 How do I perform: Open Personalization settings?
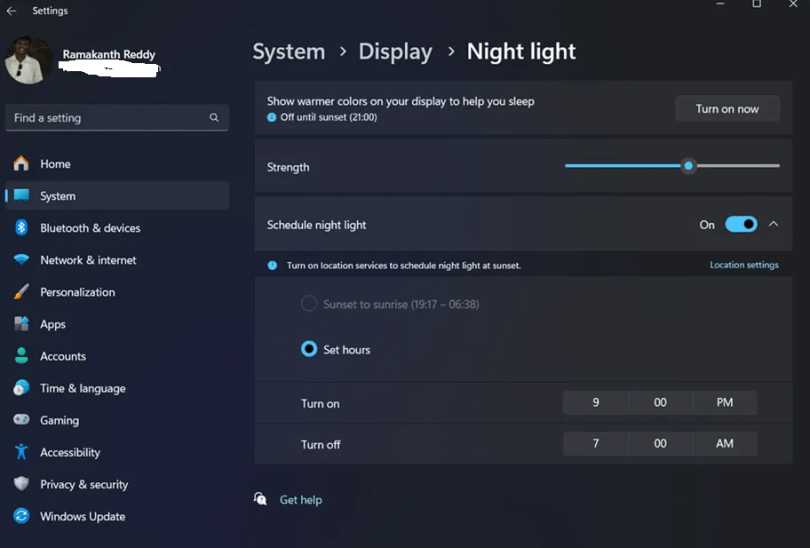117,292
